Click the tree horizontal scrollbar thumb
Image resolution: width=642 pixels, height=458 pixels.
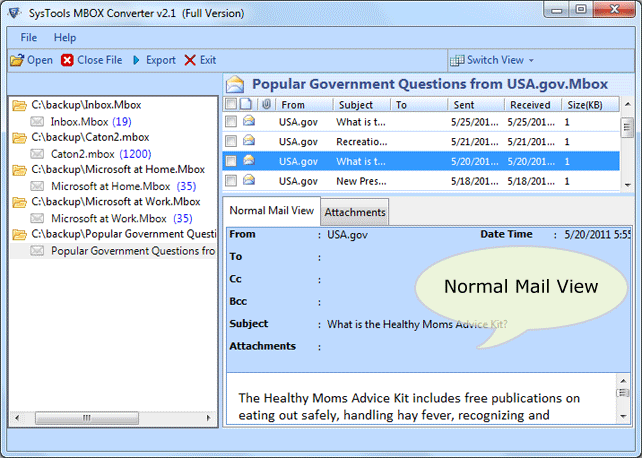[x=87, y=418]
